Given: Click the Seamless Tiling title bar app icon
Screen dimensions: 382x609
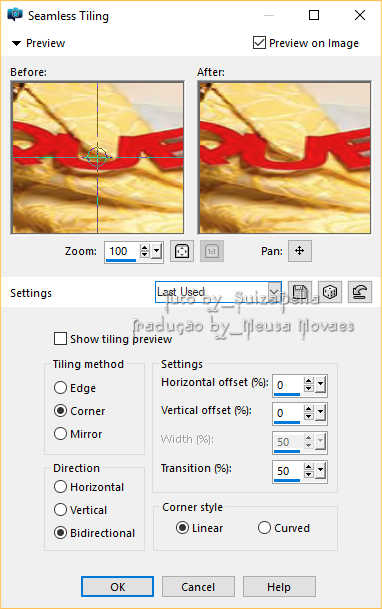Looking at the screenshot, I should click(x=15, y=15).
